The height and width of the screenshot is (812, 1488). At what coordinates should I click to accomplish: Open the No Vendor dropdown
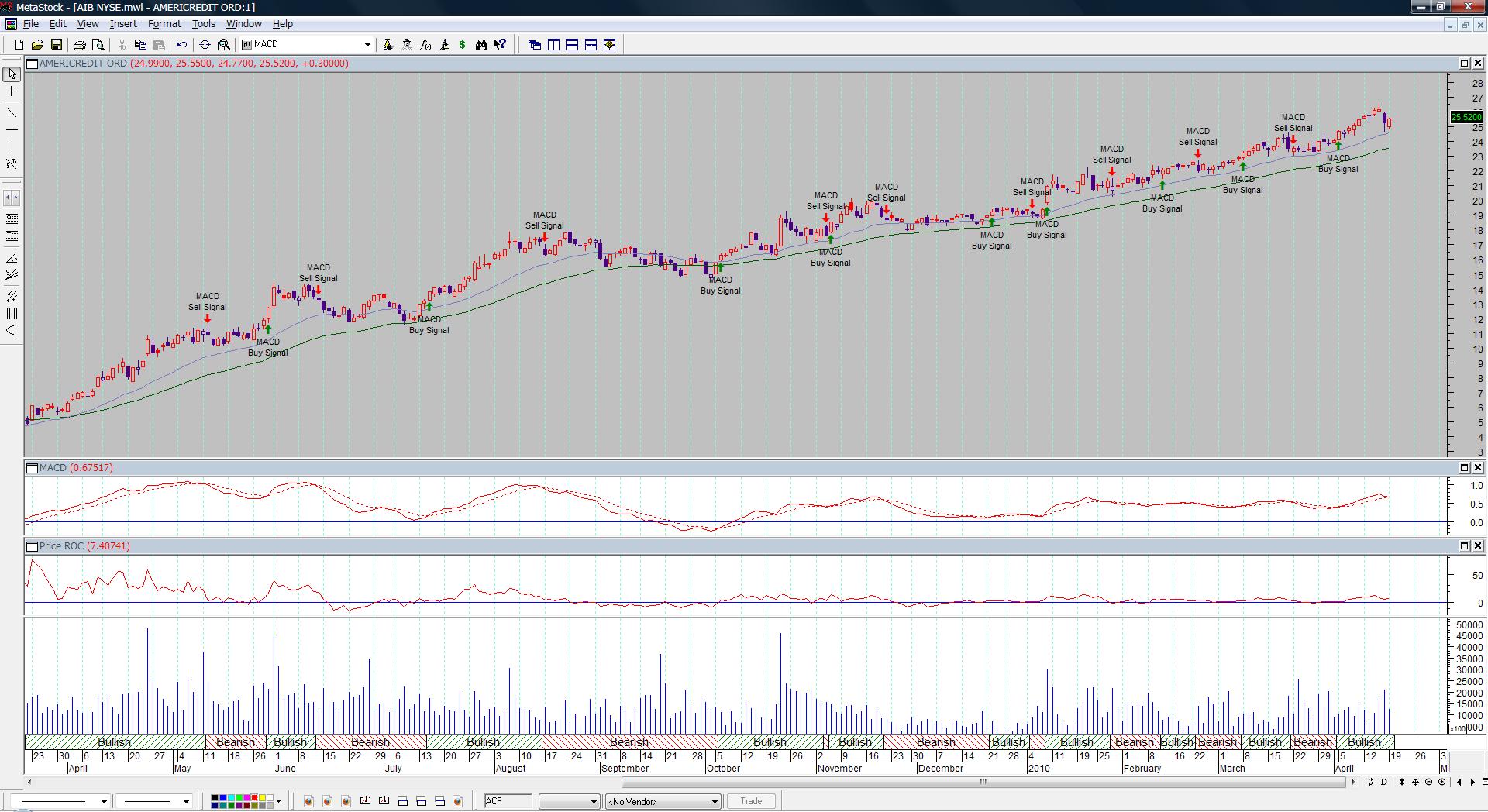point(715,801)
